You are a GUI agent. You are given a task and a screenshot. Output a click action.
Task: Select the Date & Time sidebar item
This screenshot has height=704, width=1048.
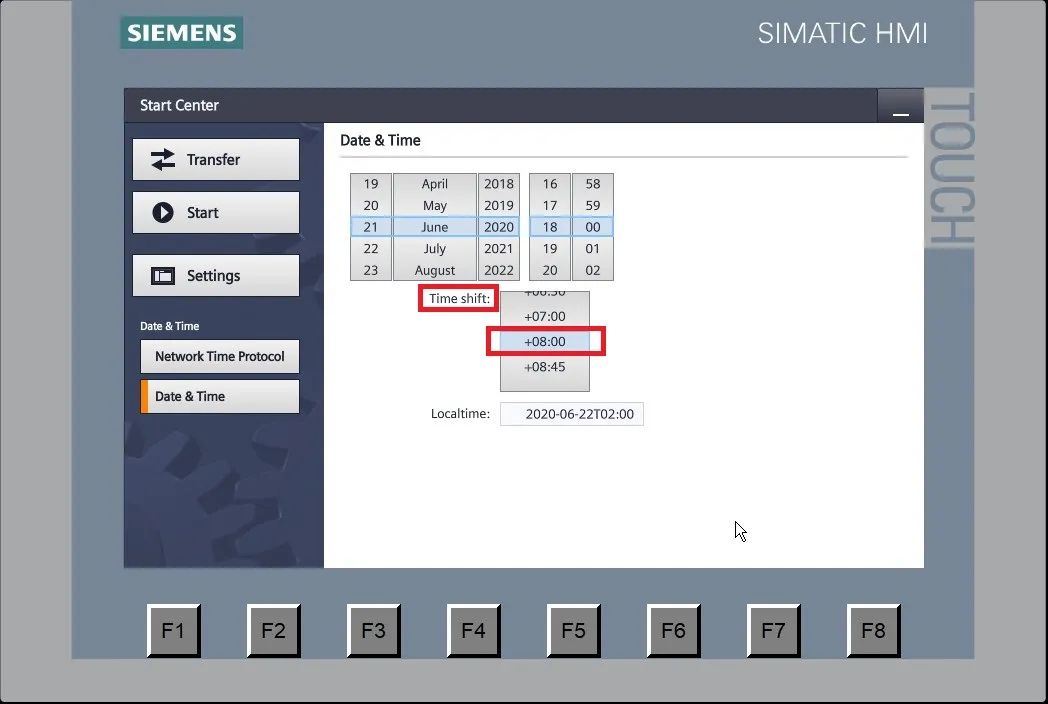(x=220, y=396)
